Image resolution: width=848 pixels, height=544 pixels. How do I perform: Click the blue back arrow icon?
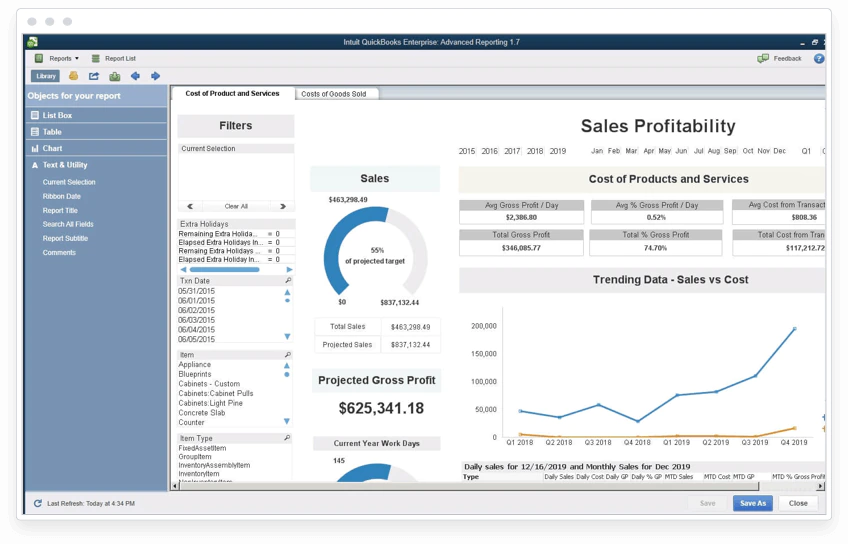(135, 76)
